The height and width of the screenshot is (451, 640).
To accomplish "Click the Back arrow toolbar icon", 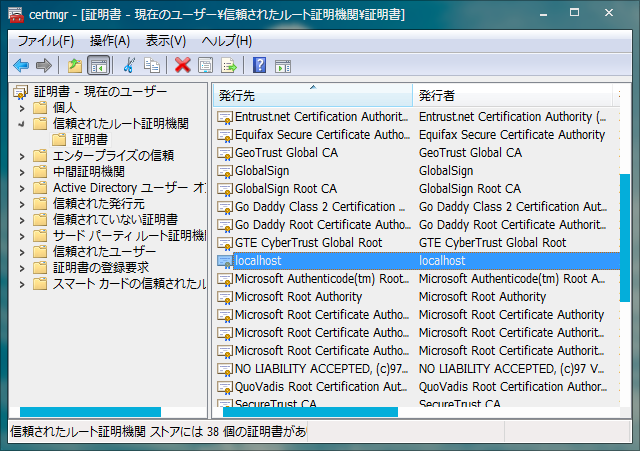I will click(21, 65).
